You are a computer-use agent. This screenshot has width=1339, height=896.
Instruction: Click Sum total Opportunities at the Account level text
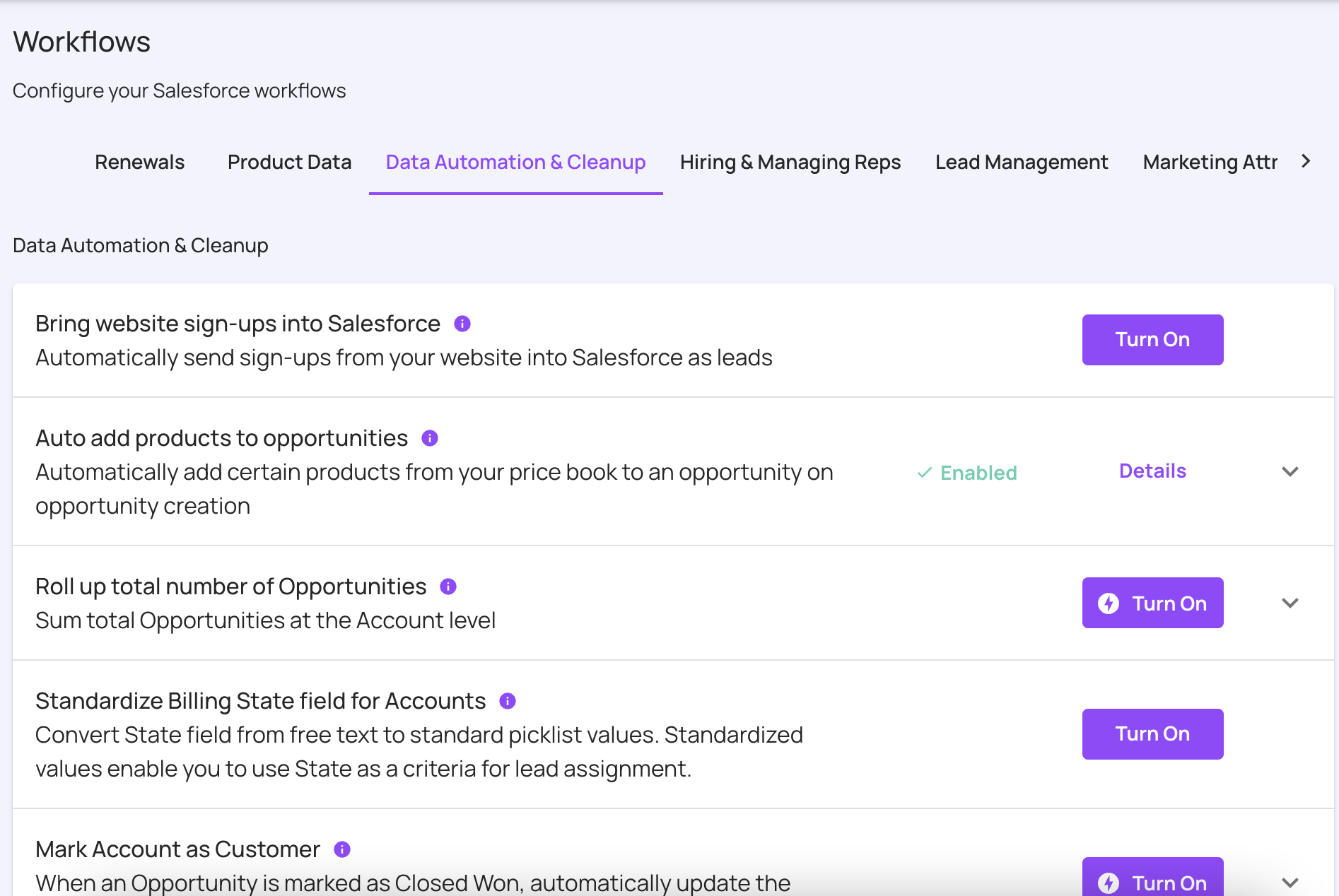tap(265, 620)
